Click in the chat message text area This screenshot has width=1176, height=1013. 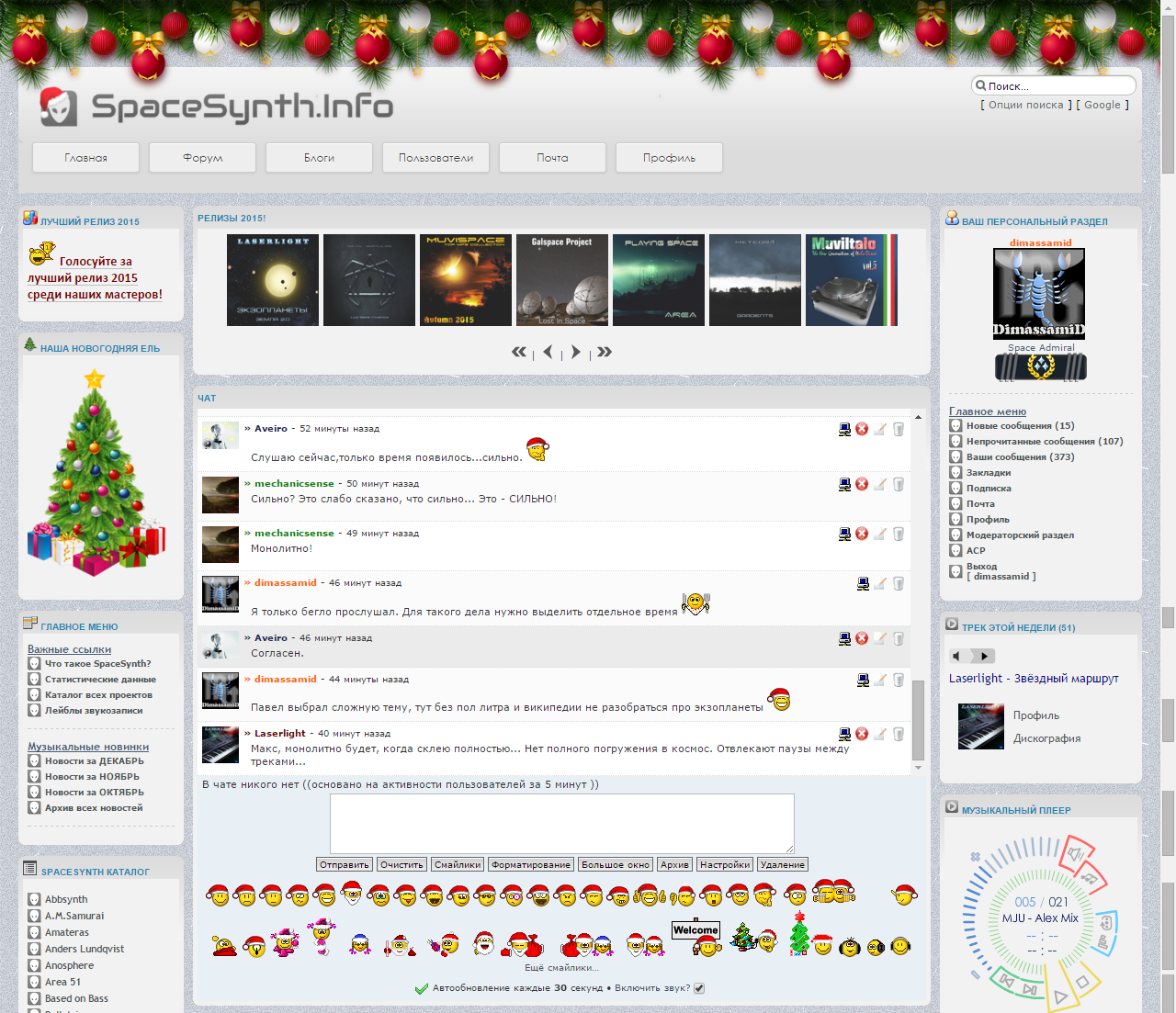click(x=562, y=824)
